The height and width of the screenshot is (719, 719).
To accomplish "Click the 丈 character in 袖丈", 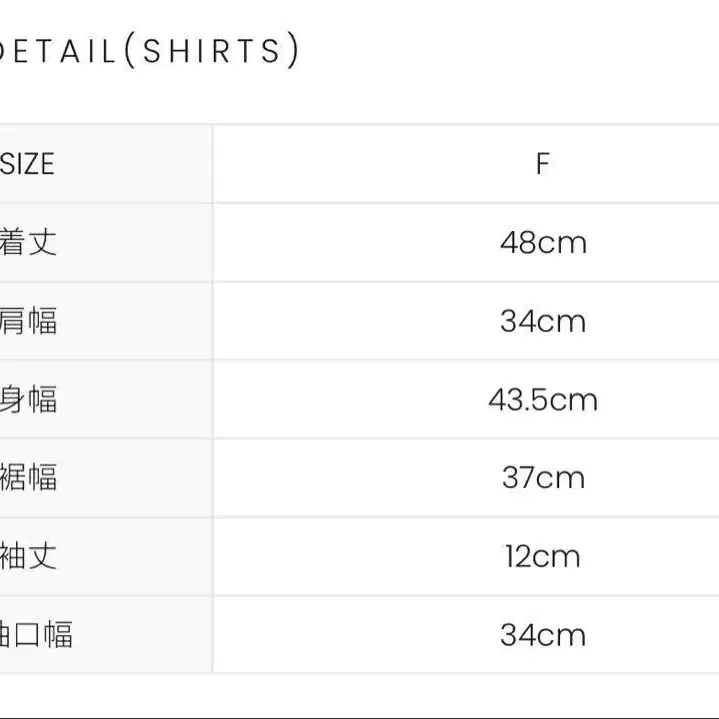I will [43, 556].
